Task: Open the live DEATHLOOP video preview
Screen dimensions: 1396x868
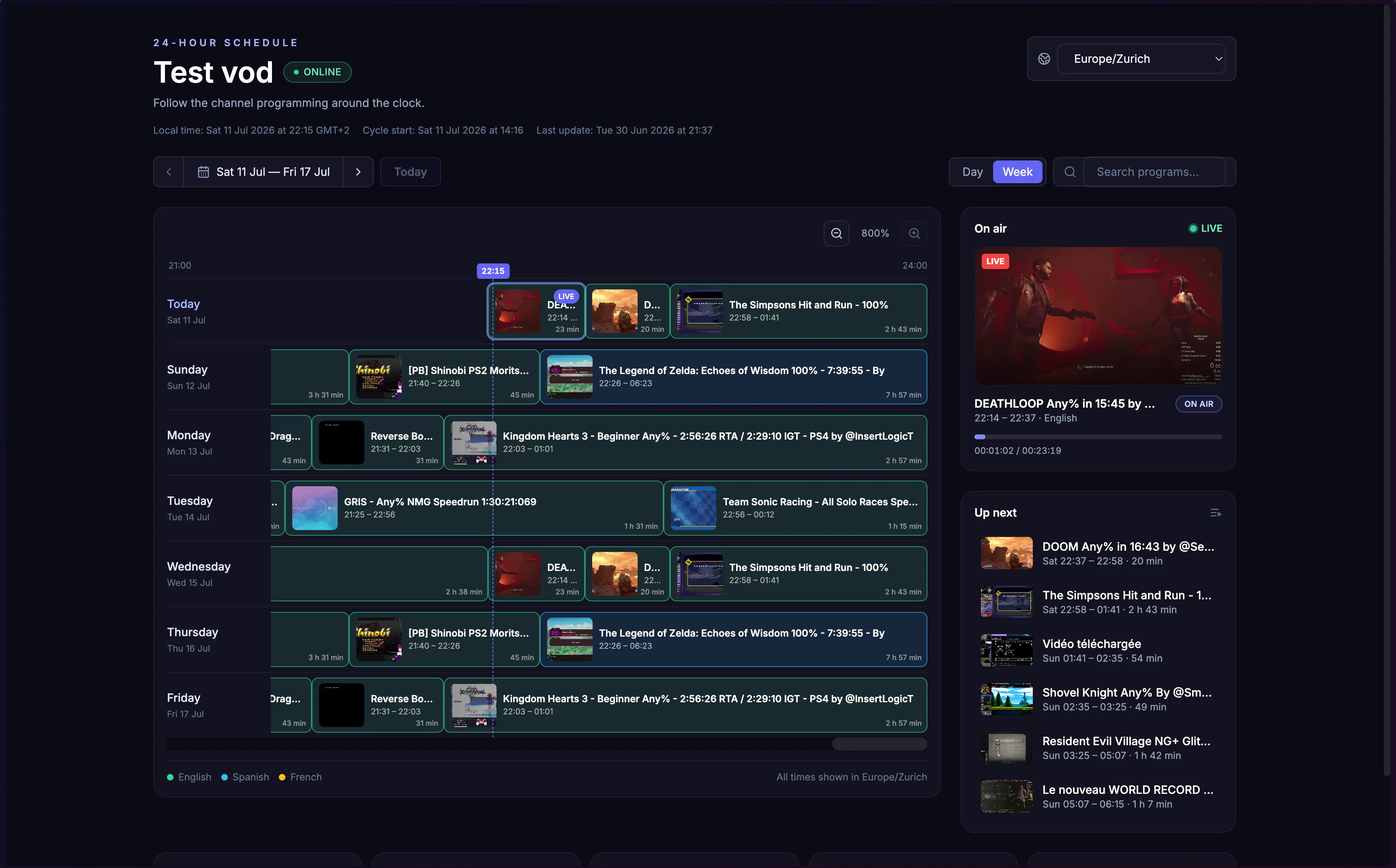Action: (1098, 316)
